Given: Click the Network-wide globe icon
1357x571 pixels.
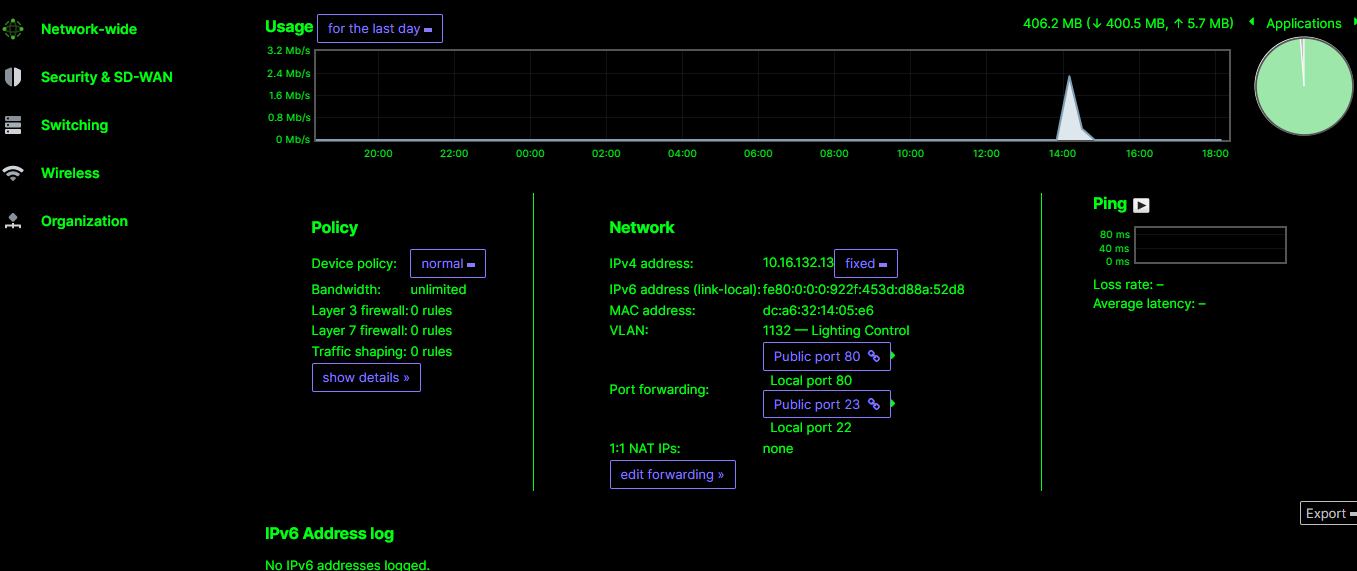Looking at the screenshot, I should 13,29.
